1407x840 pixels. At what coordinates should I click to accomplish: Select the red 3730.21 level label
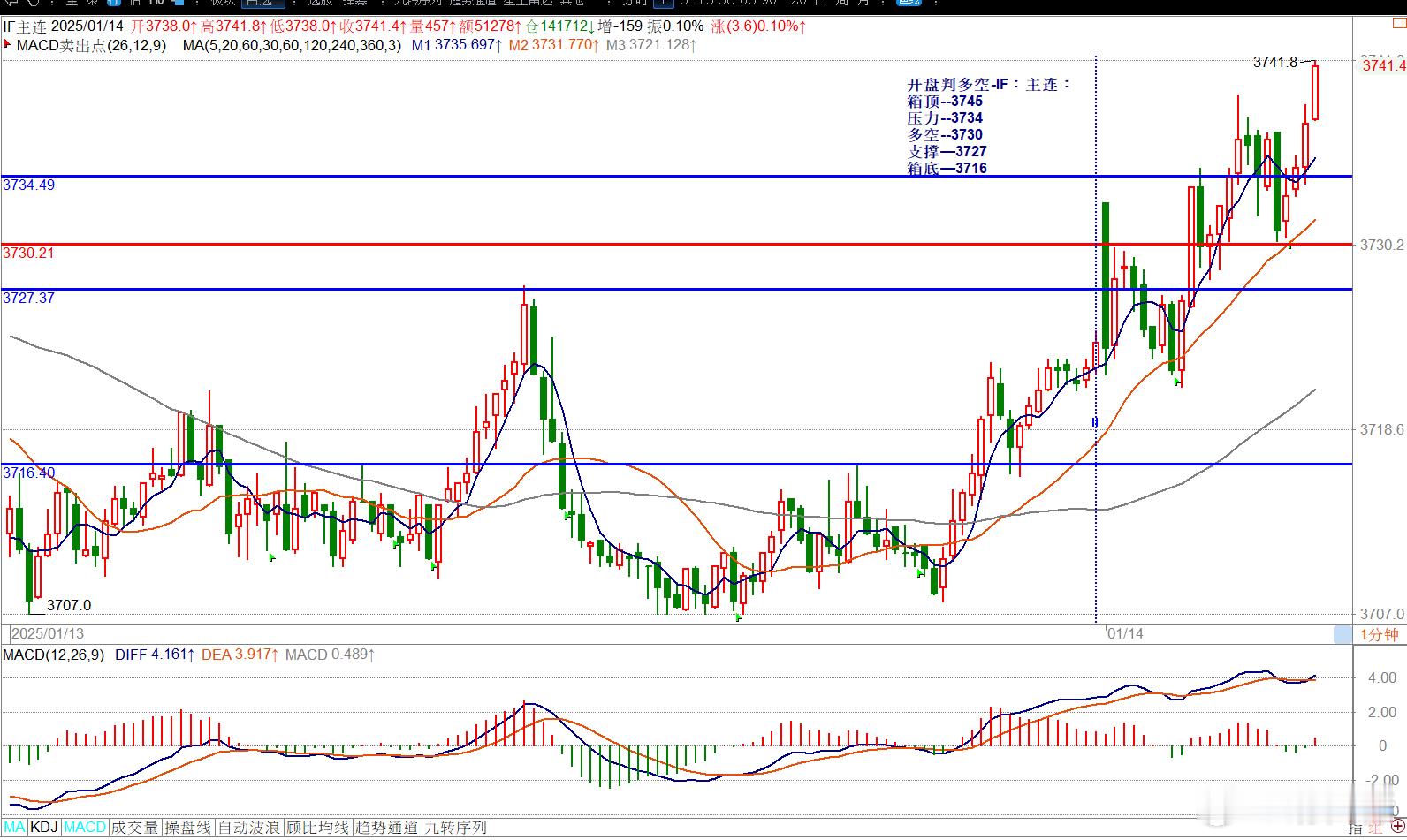pos(28,253)
